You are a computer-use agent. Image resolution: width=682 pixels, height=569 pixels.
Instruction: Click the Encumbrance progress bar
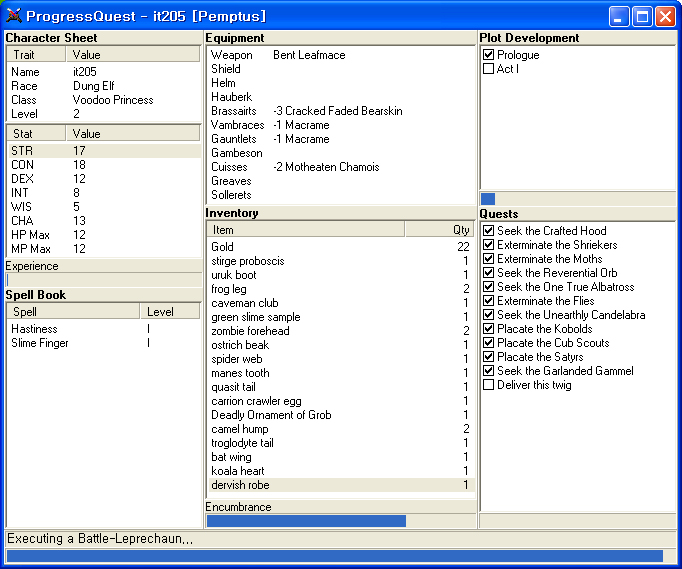pos(341,521)
